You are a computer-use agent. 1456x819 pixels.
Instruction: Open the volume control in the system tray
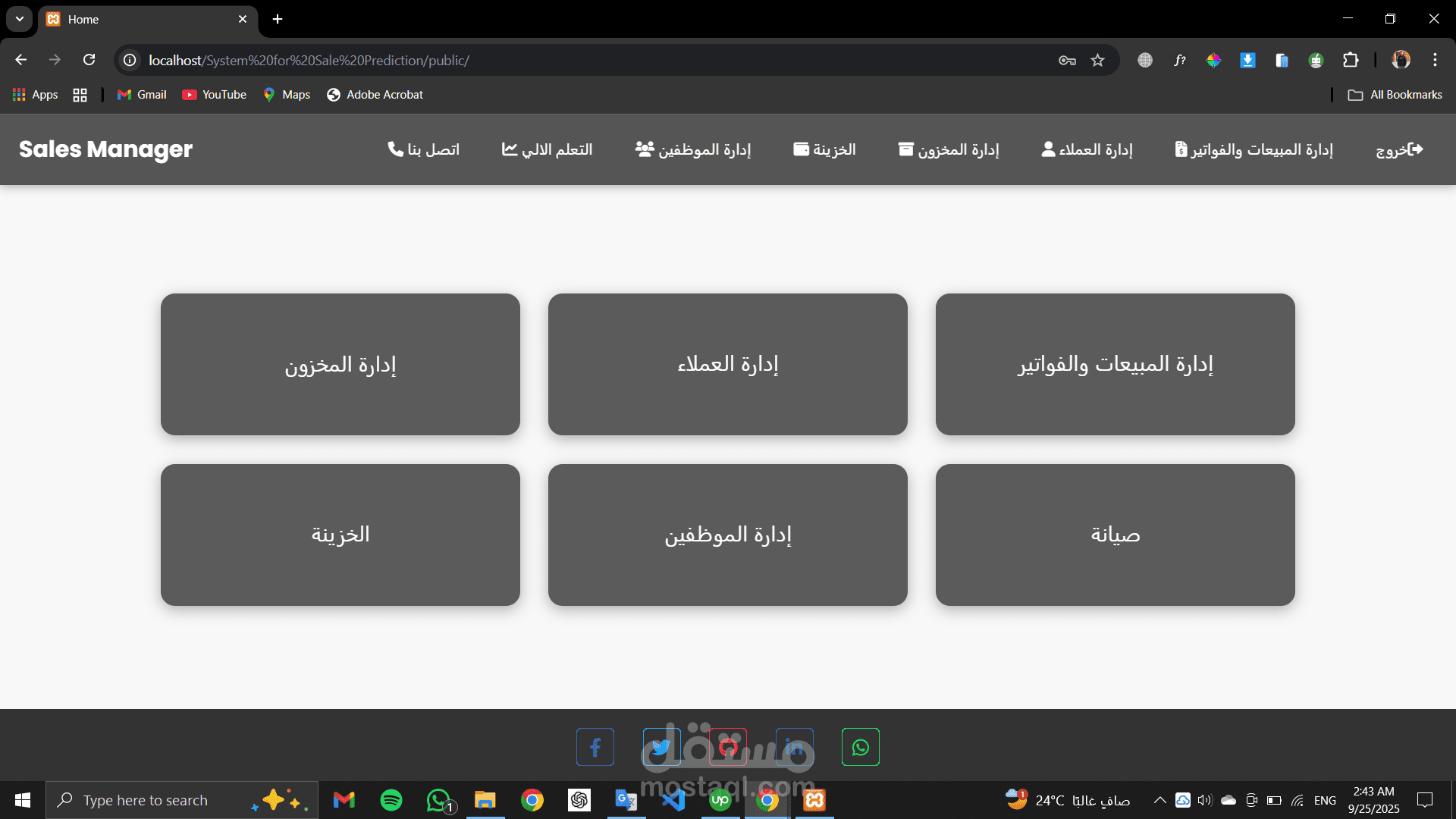(1205, 799)
